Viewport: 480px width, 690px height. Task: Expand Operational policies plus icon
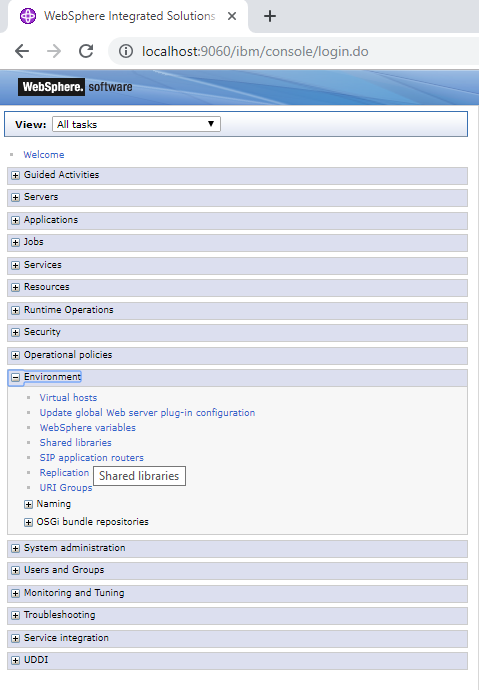(x=15, y=355)
